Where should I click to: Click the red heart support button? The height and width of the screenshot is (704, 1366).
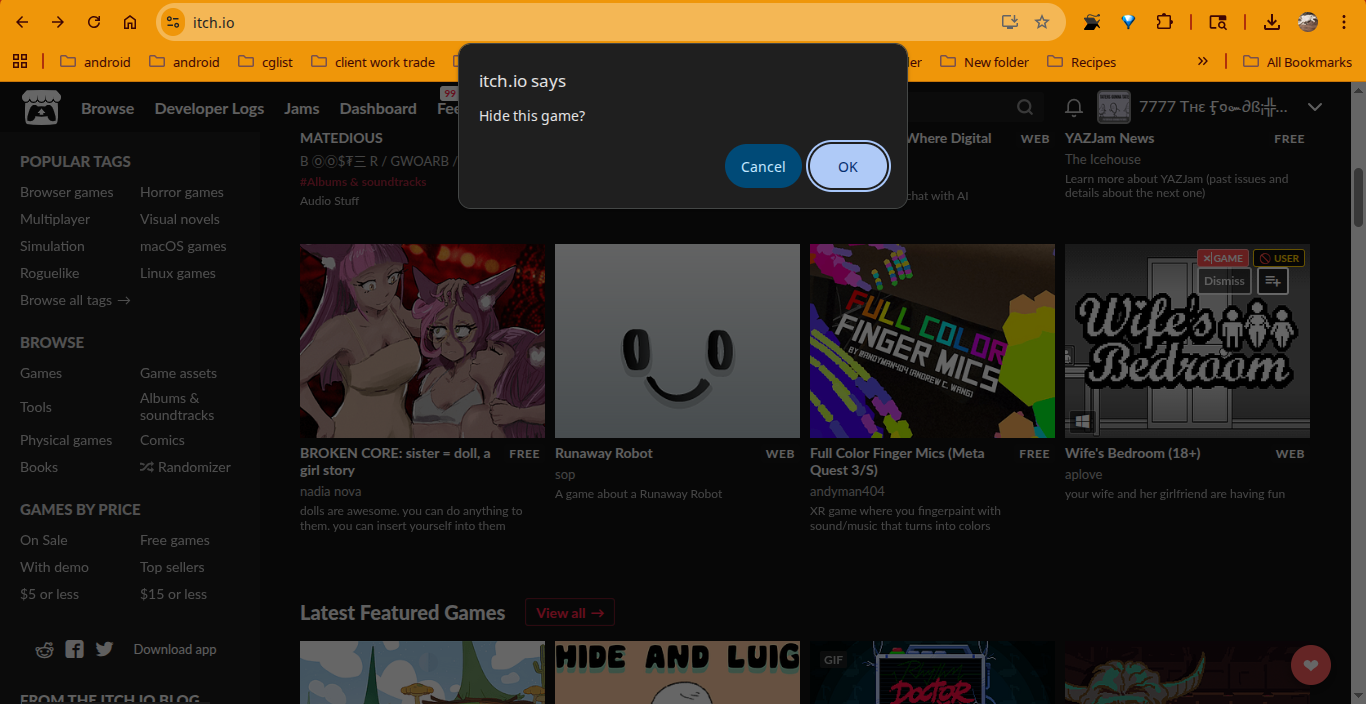point(1311,665)
